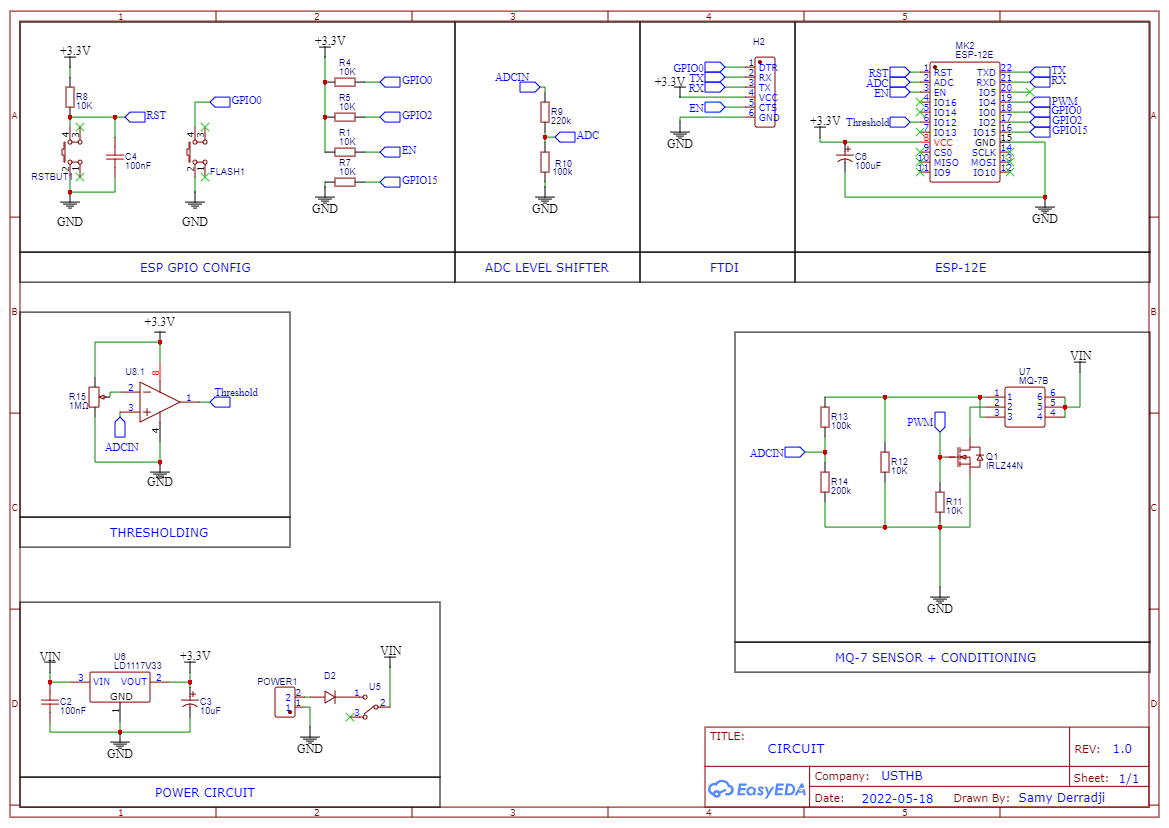Click the "ESP GPIO CONFIG" section label

(195, 268)
